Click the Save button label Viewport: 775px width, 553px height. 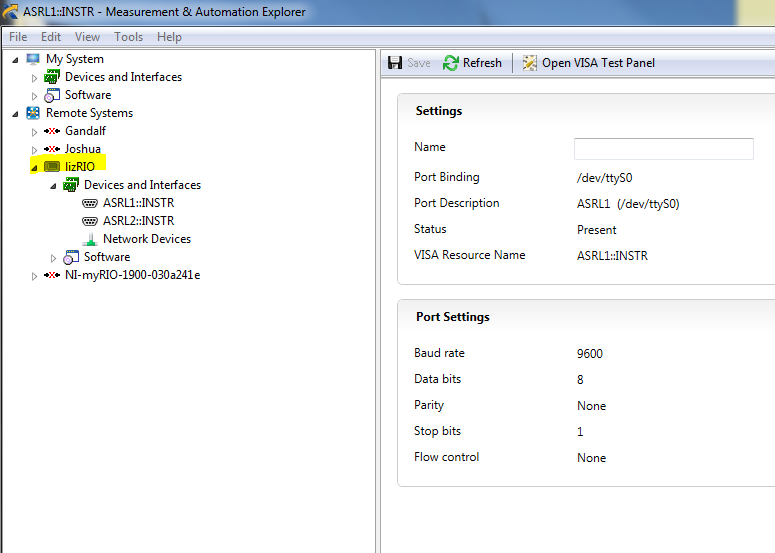click(x=419, y=63)
